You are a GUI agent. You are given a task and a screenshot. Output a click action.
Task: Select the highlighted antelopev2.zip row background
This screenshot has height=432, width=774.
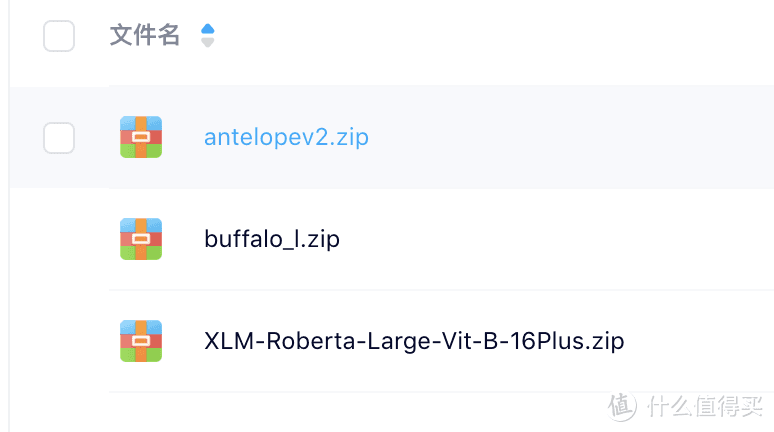(x=543, y=137)
